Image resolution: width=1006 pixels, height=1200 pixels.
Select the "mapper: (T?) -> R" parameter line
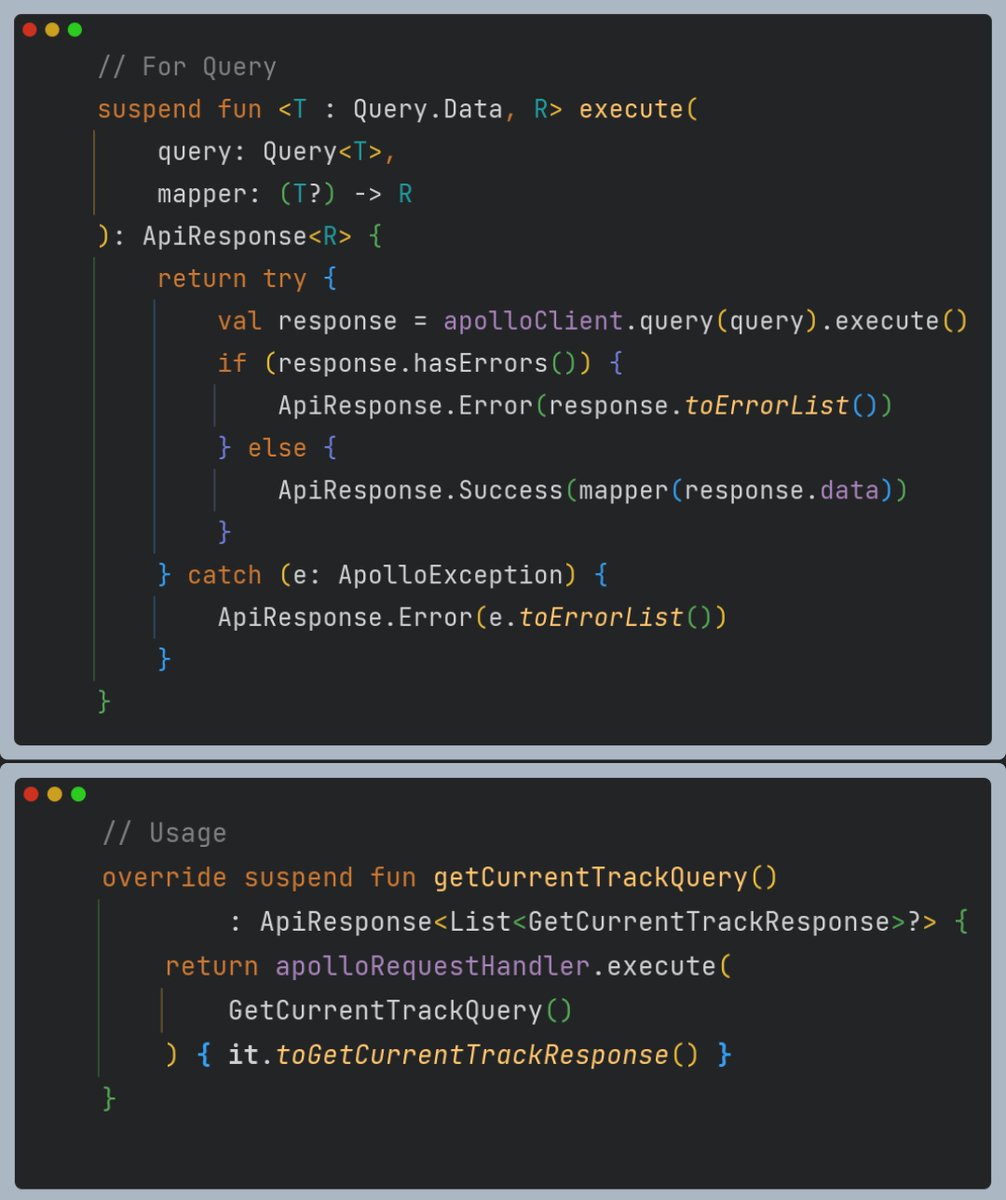coord(285,194)
